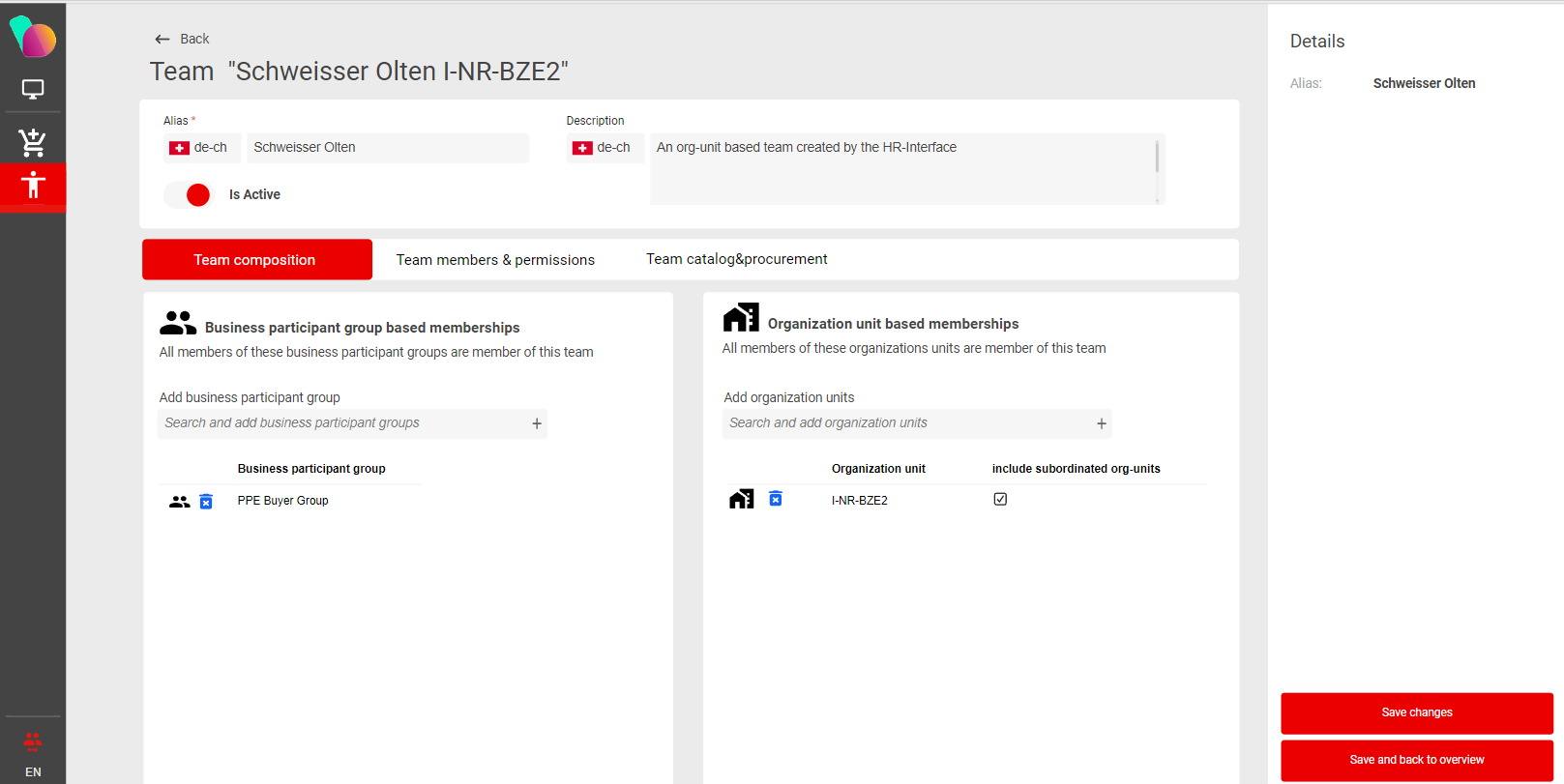
Task: Click the red user group icon at bottom
Action: pyautogui.click(x=33, y=740)
